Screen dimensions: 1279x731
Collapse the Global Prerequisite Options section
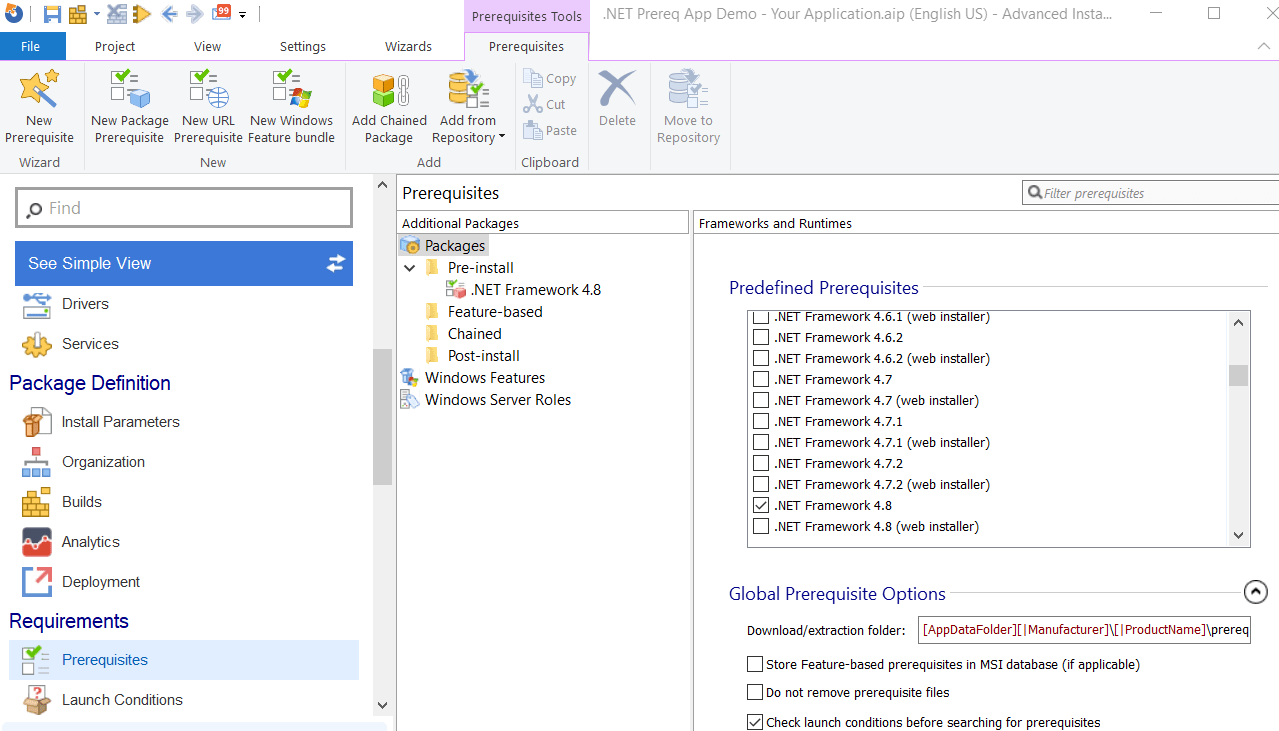click(x=1255, y=592)
